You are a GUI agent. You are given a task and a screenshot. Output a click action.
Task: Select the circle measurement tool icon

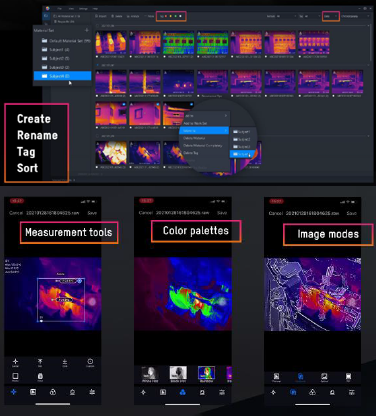(90, 362)
